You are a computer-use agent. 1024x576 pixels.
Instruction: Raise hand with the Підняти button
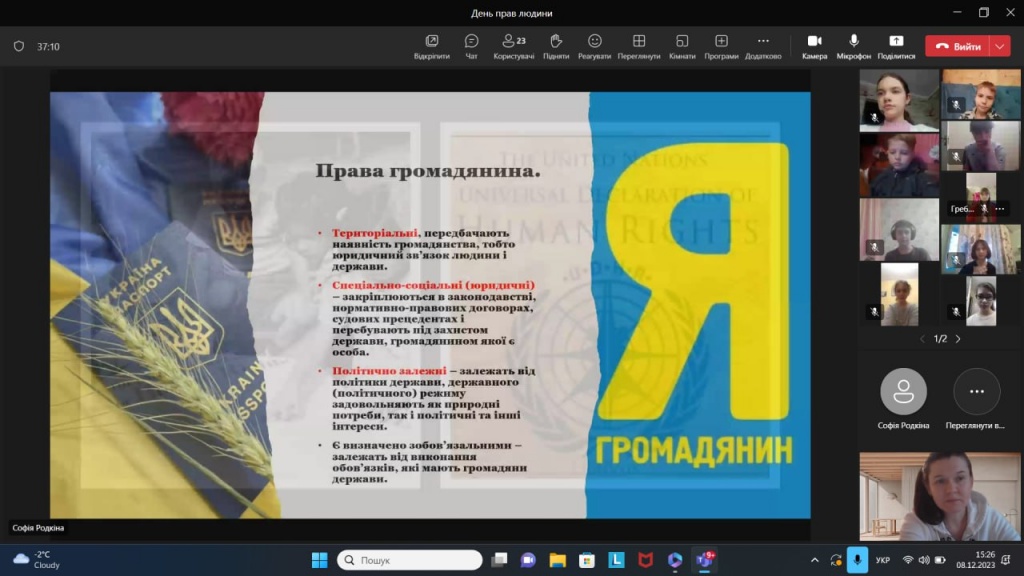(x=556, y=46)
